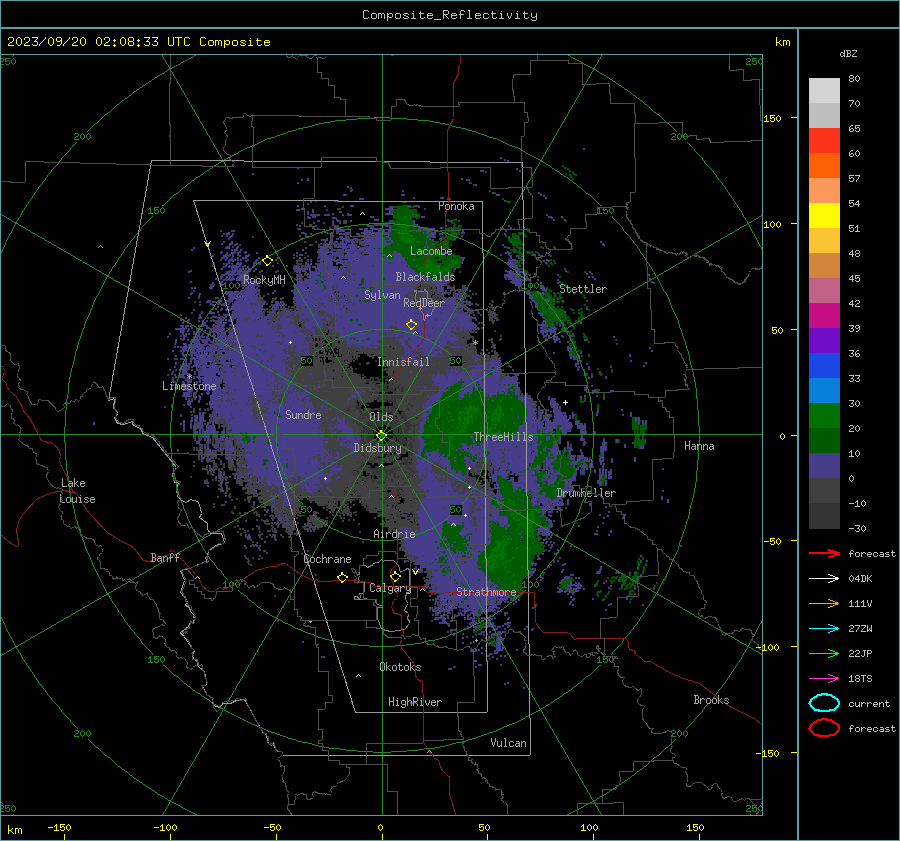The image size is (900, 841).
Task: Click the white 04DK arrow icon
Action: coord(824,579)
